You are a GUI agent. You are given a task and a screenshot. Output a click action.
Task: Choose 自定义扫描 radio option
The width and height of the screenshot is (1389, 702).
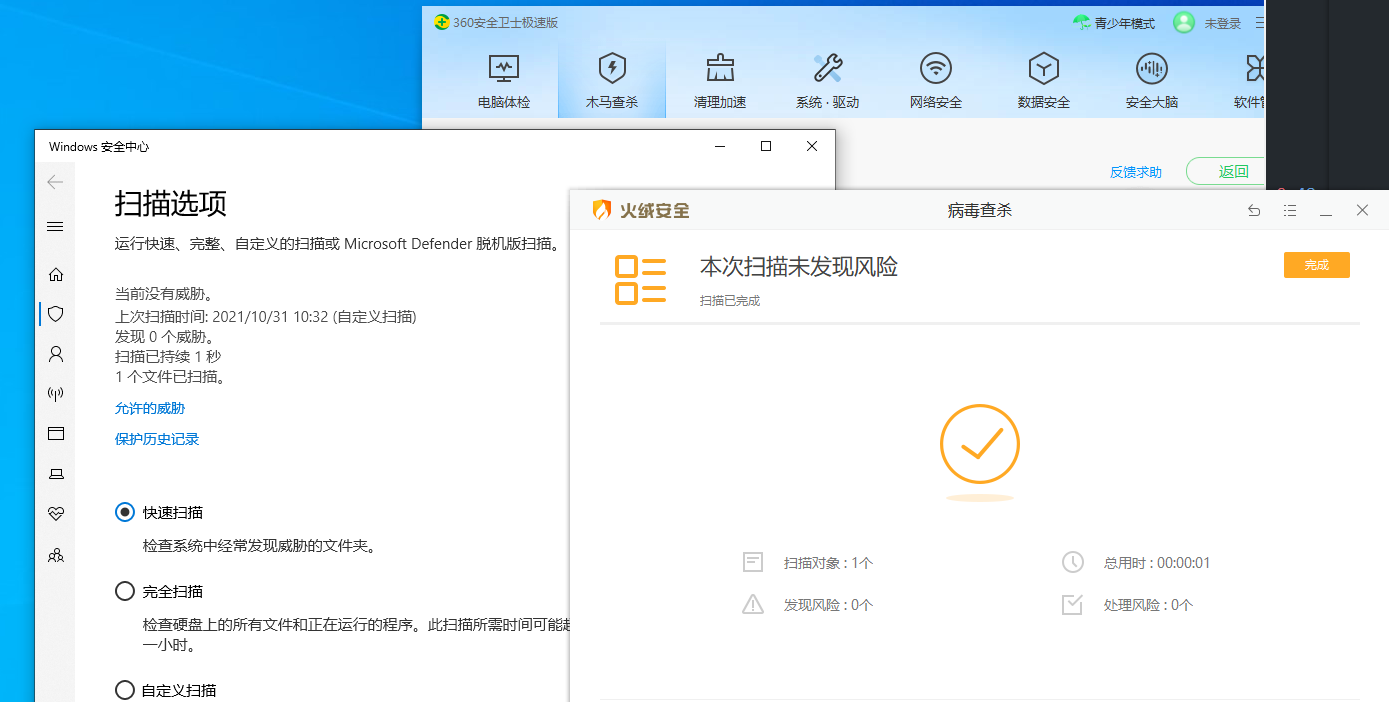125,690
